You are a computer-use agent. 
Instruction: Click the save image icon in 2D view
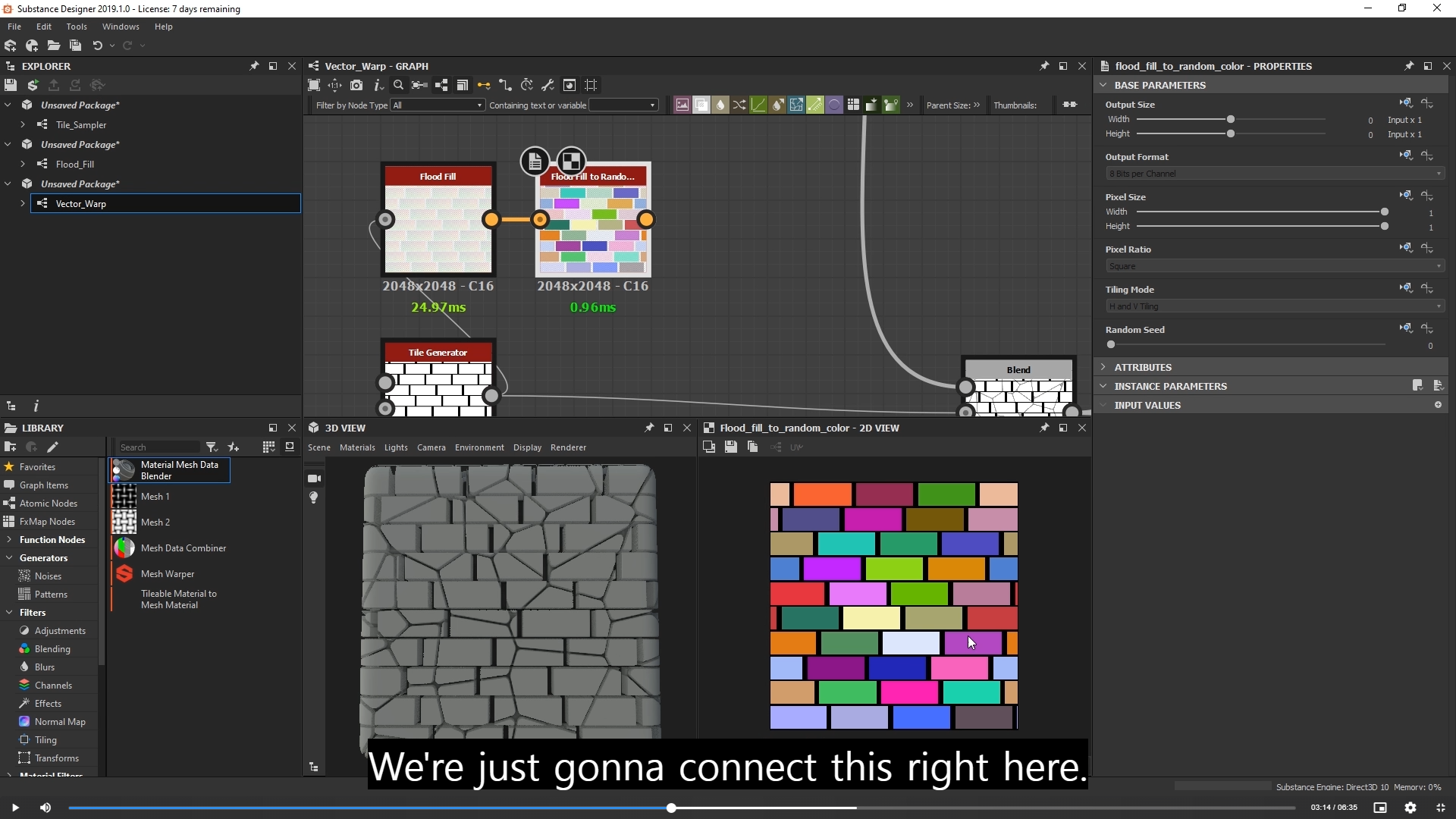point(730,447)
